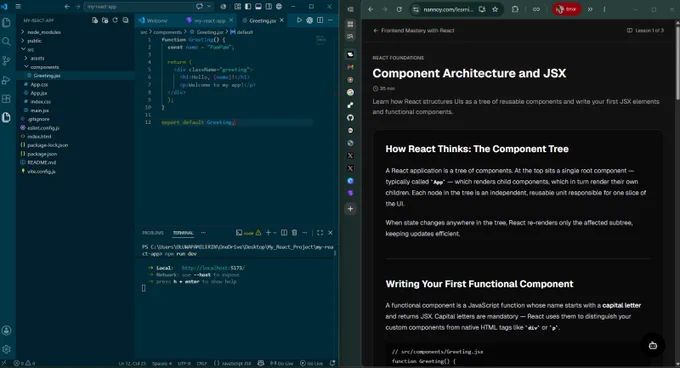
Task: Close the terminal panel
Action: point(330,233)
